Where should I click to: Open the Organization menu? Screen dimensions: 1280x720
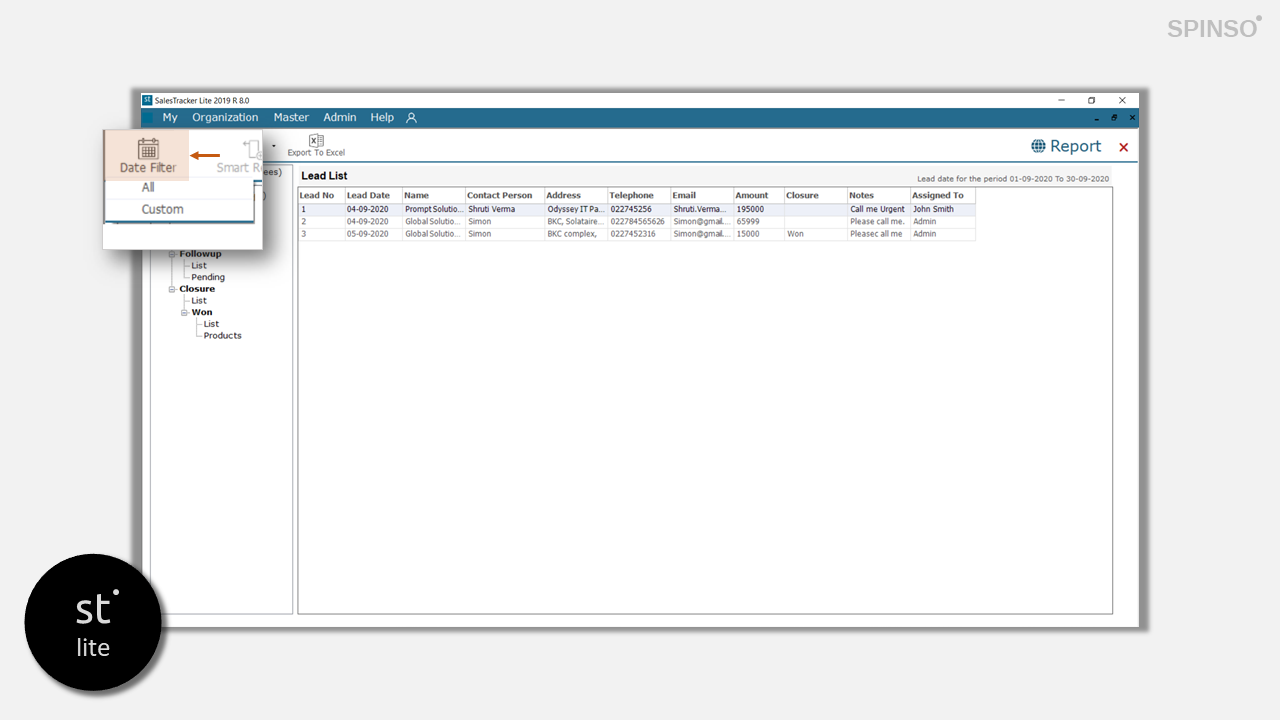[x=225, y=118]
